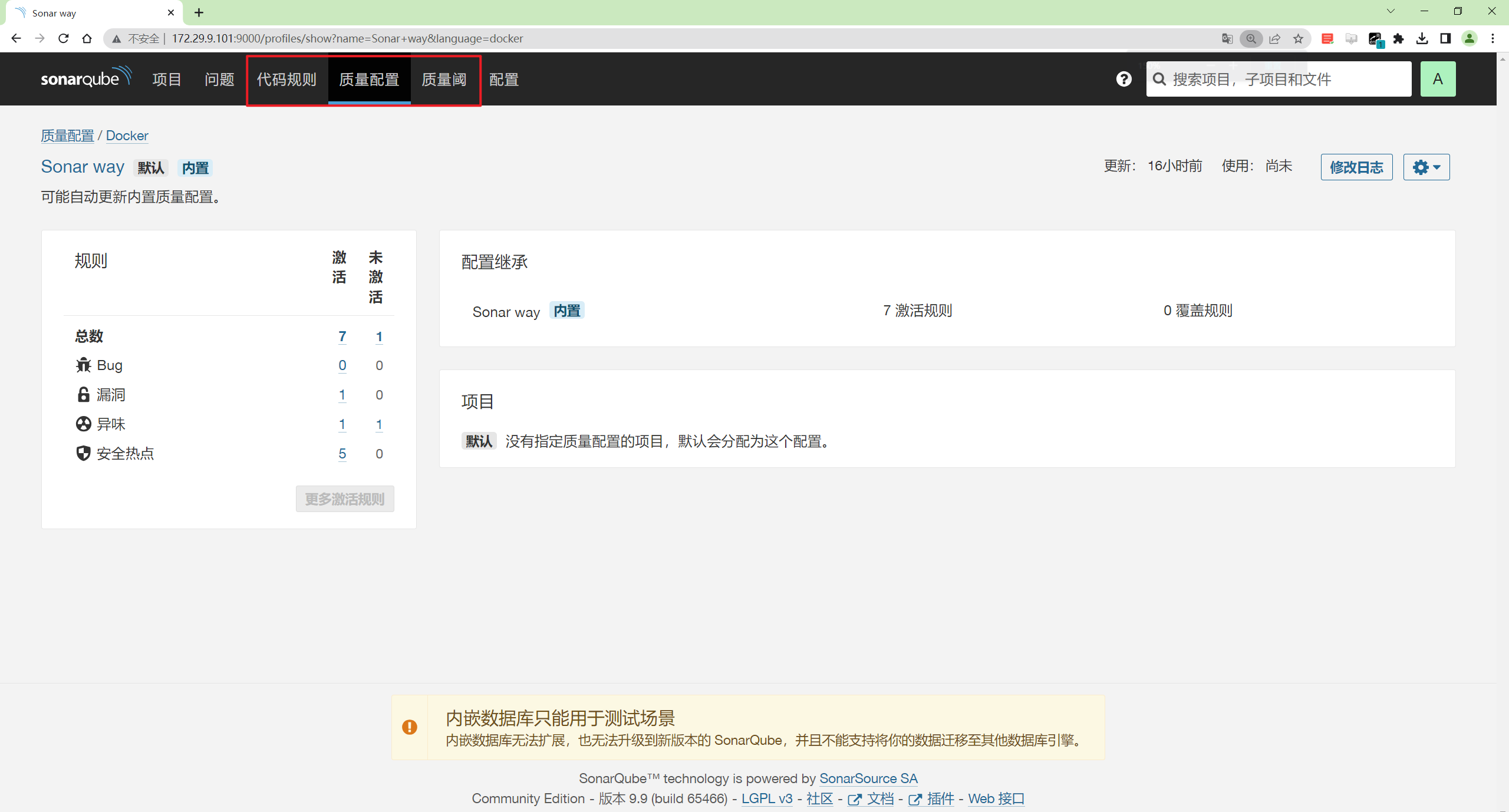
Task: Click the 质量配置 breadcrumb link
Action: (x=67, y=136)
